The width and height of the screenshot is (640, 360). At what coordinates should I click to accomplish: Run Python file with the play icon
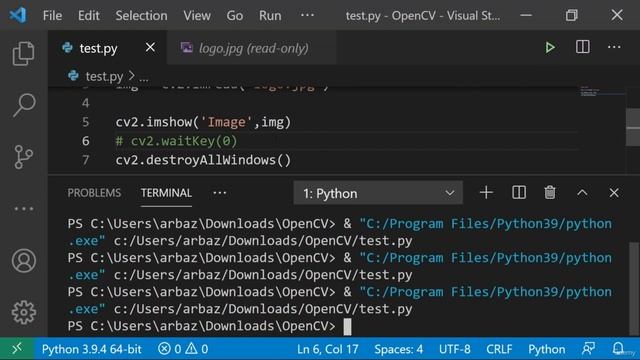(550, 47)
